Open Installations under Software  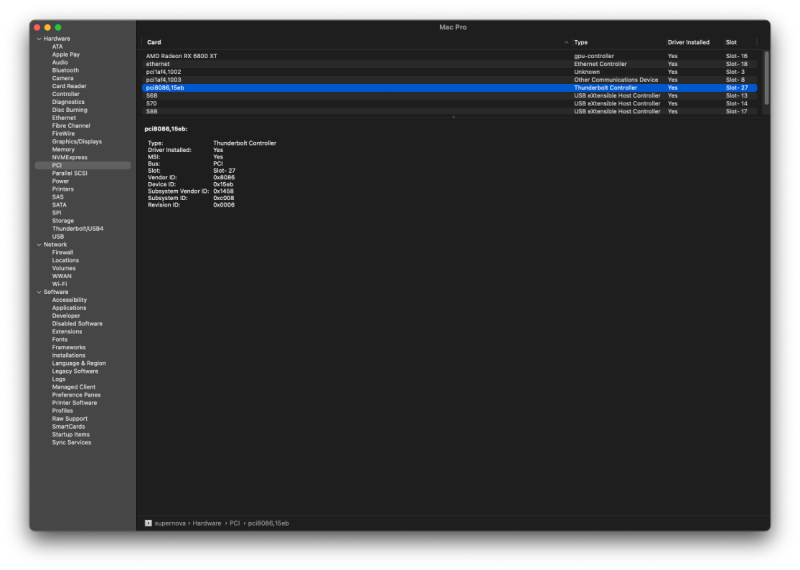pyautogui.click(x=68, y=355)
